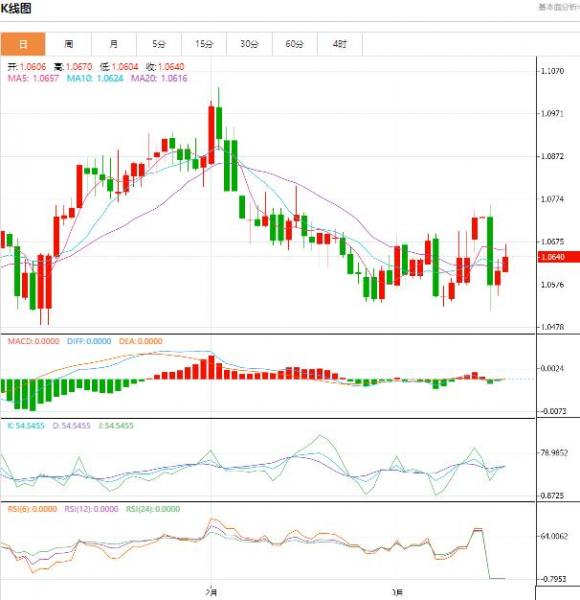Viewport: 580px width, 600px height.
Task: Click the MA10 indicator label
Action: click(95, 78)
